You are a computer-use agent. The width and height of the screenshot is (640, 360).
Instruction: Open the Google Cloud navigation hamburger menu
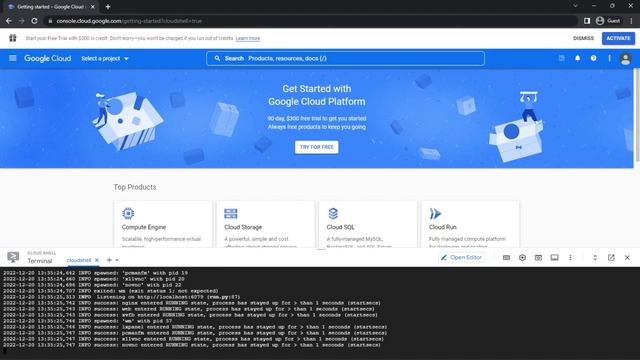tap(13, 58)
